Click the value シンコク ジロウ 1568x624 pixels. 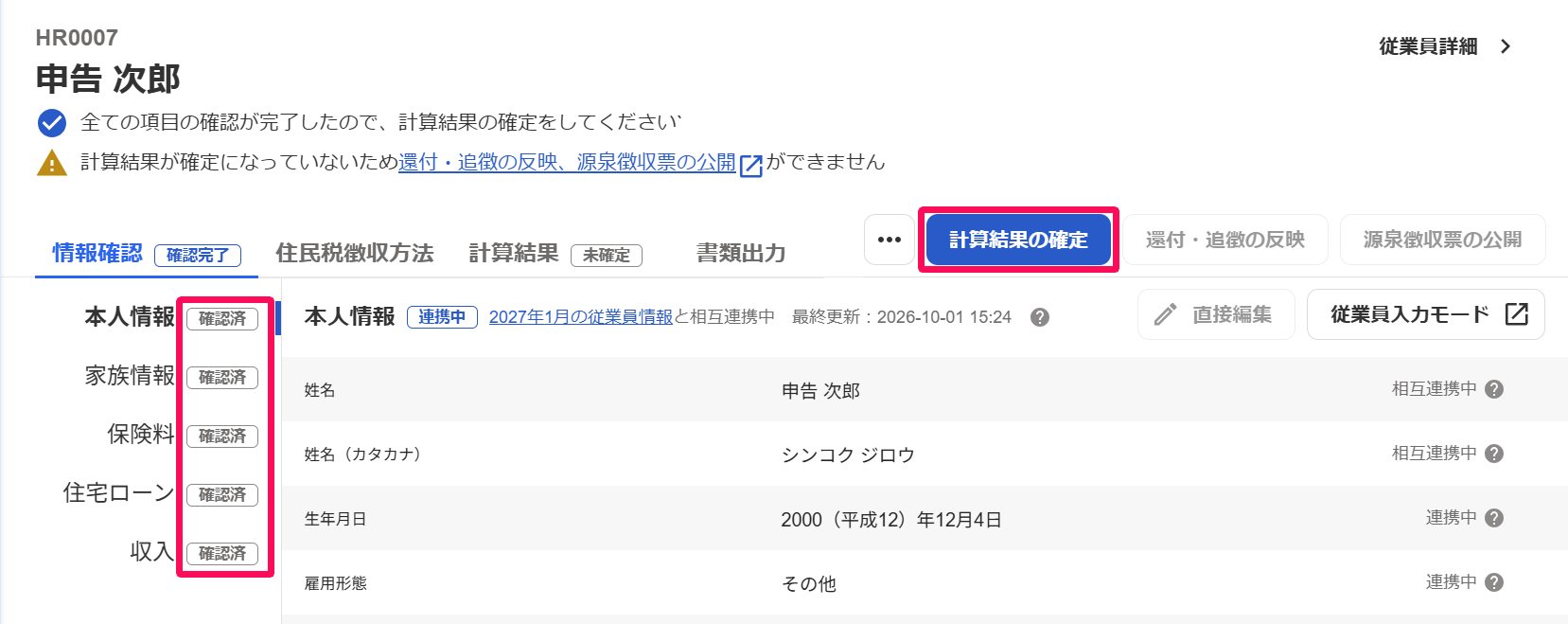[848, 455]
